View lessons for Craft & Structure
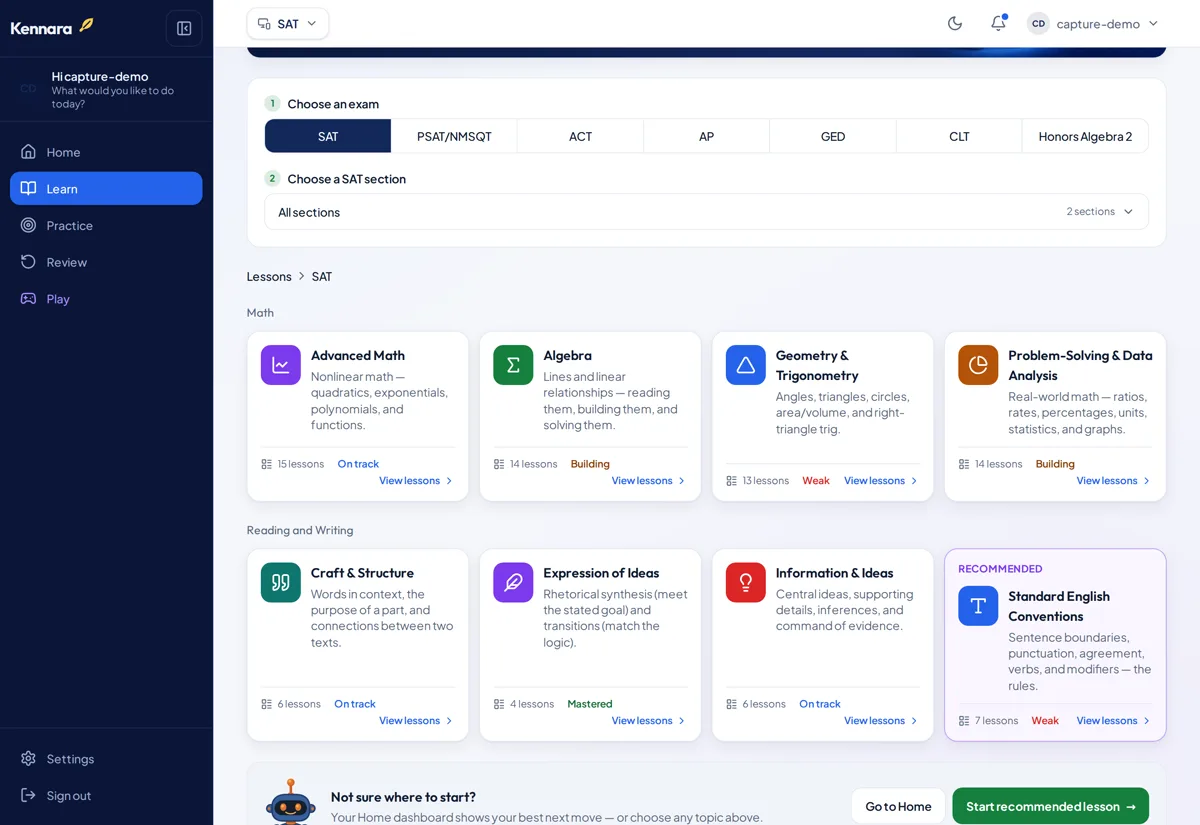Viewport: 1200px width, 825px height. pyautogui.click(x=416, y=721)
